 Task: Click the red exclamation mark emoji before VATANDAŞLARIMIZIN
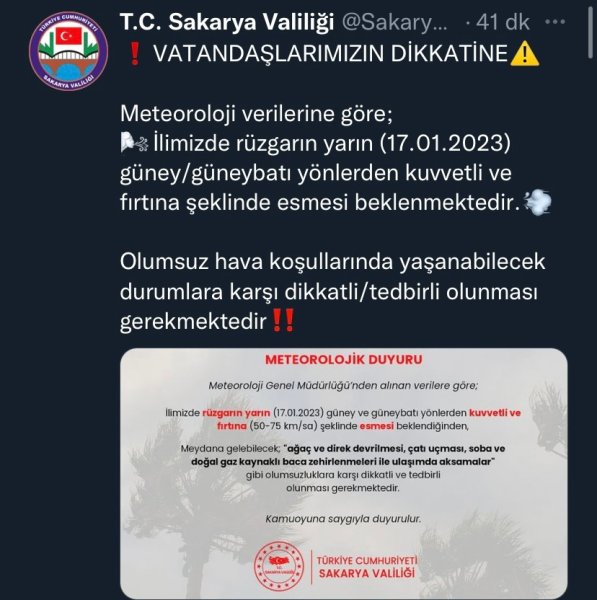(x=134, y=54)
